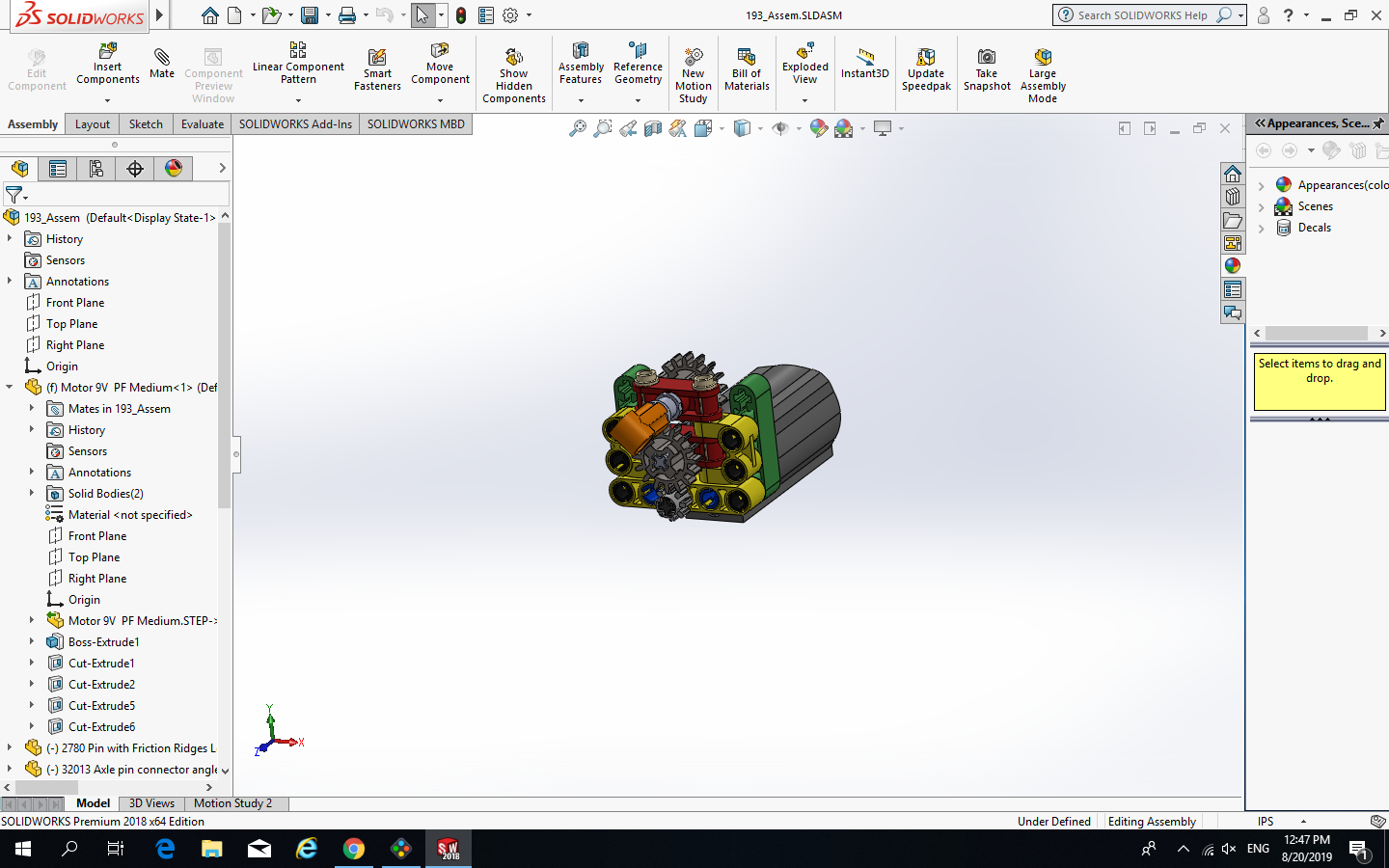Open Design Library task pane tab

1233,197
